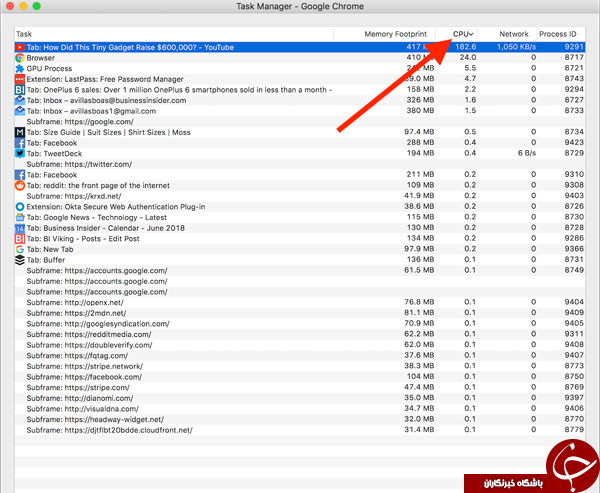The image size is (600, 493).
Task: Select Subframe: http://visualdna.com/ row
Action: (300, 409)
